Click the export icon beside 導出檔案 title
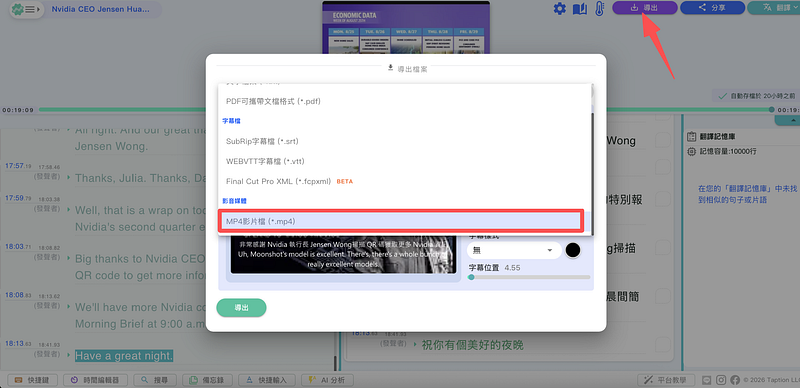 (391, 67)
